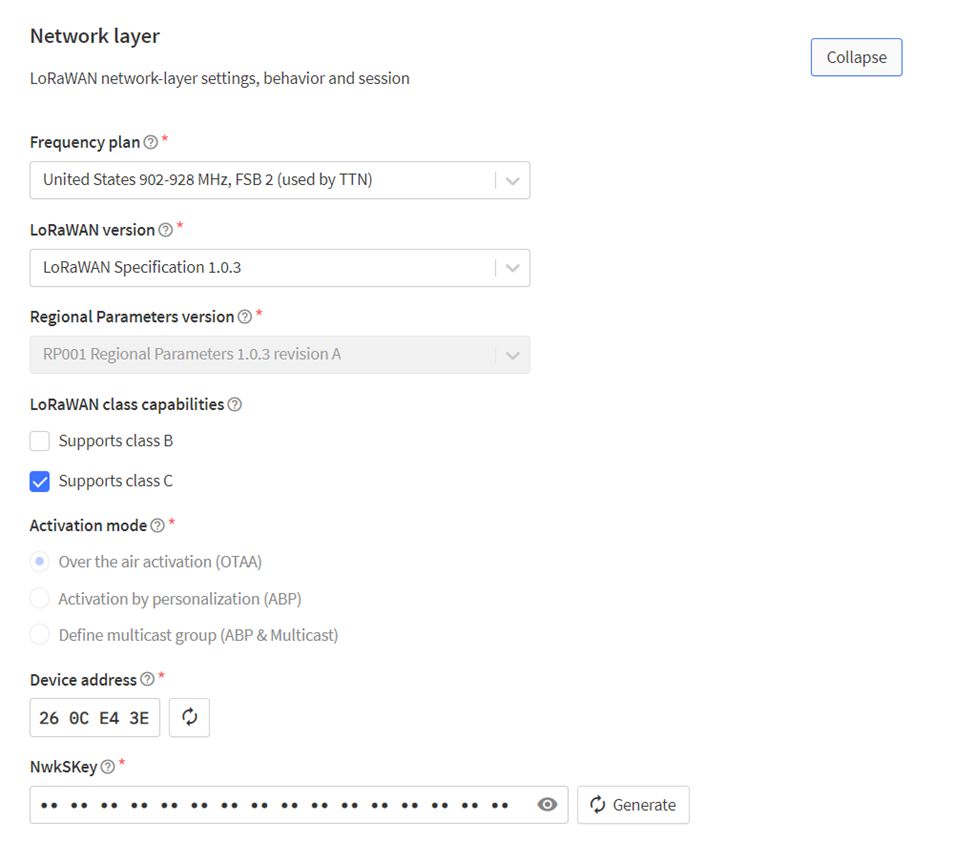The image size is (975, 842).
Task: Reveal NwkSKey value using eye icon
Action: click(547, 805)
